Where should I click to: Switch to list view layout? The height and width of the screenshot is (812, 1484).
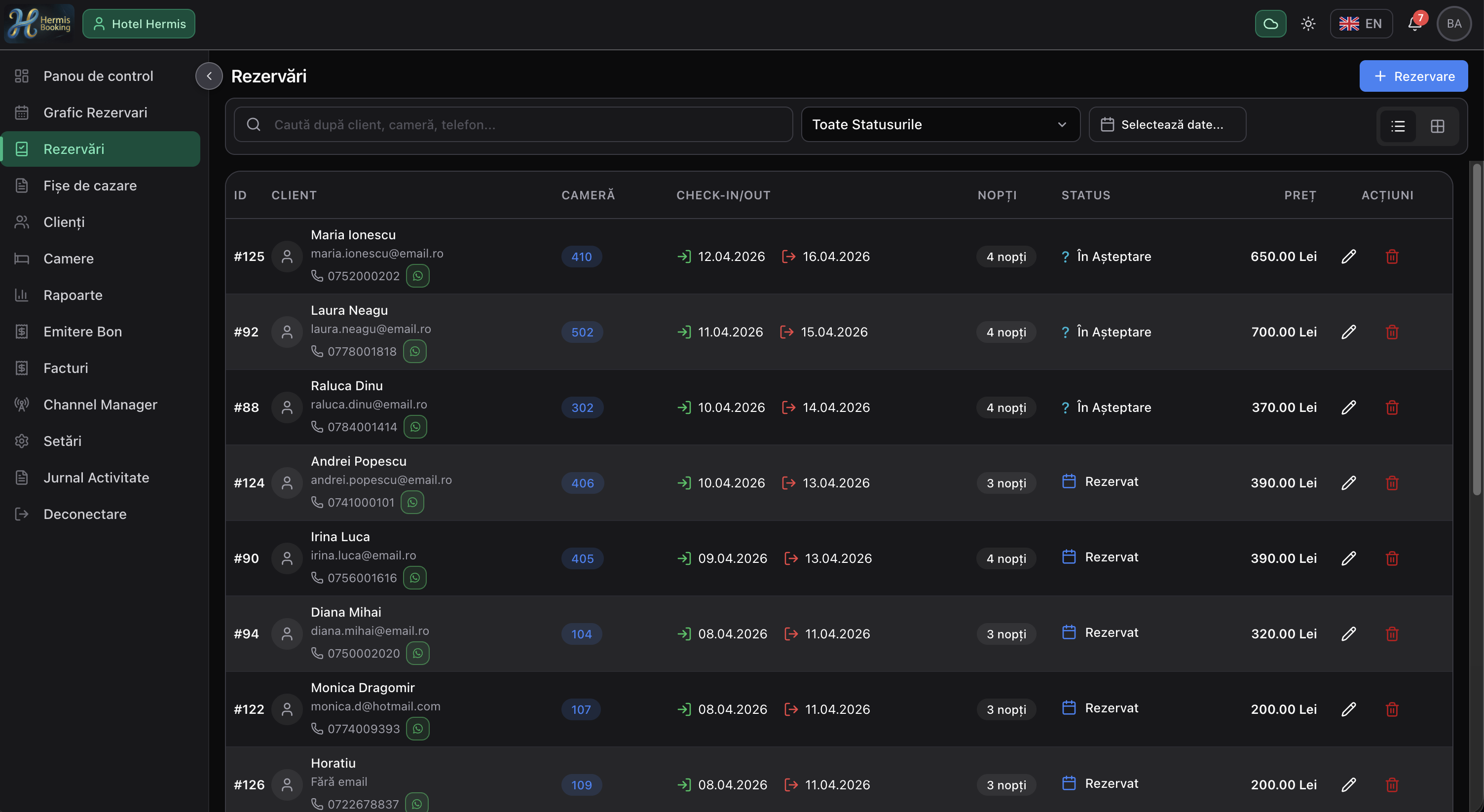[1398, 126]
